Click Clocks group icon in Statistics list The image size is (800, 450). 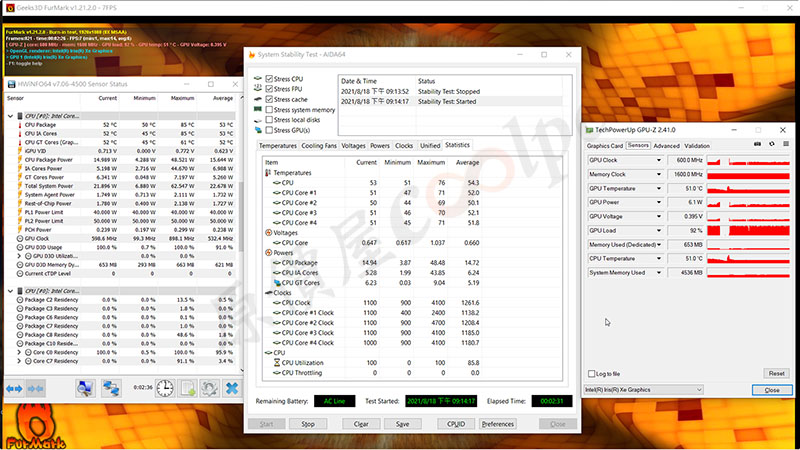(x=268, y=293)
